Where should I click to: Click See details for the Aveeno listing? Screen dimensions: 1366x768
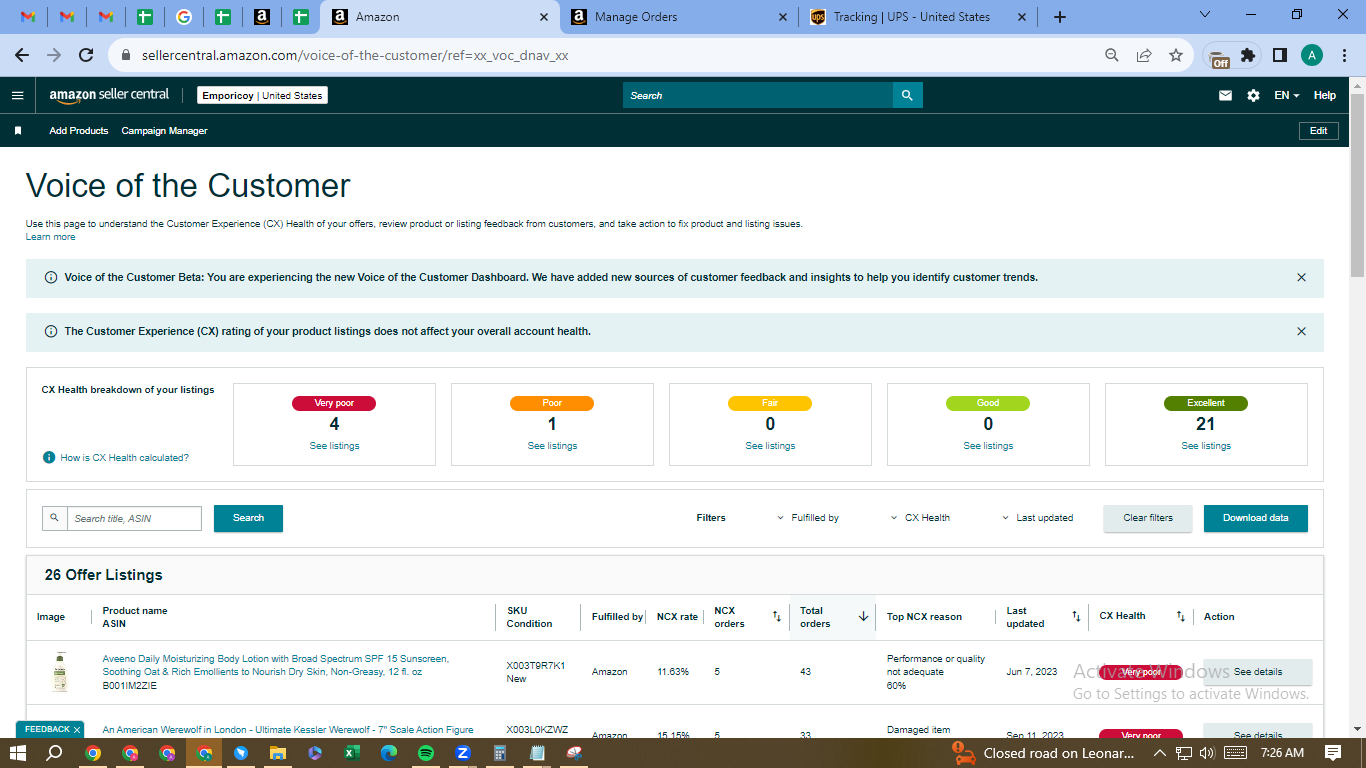click(1258, 672)
